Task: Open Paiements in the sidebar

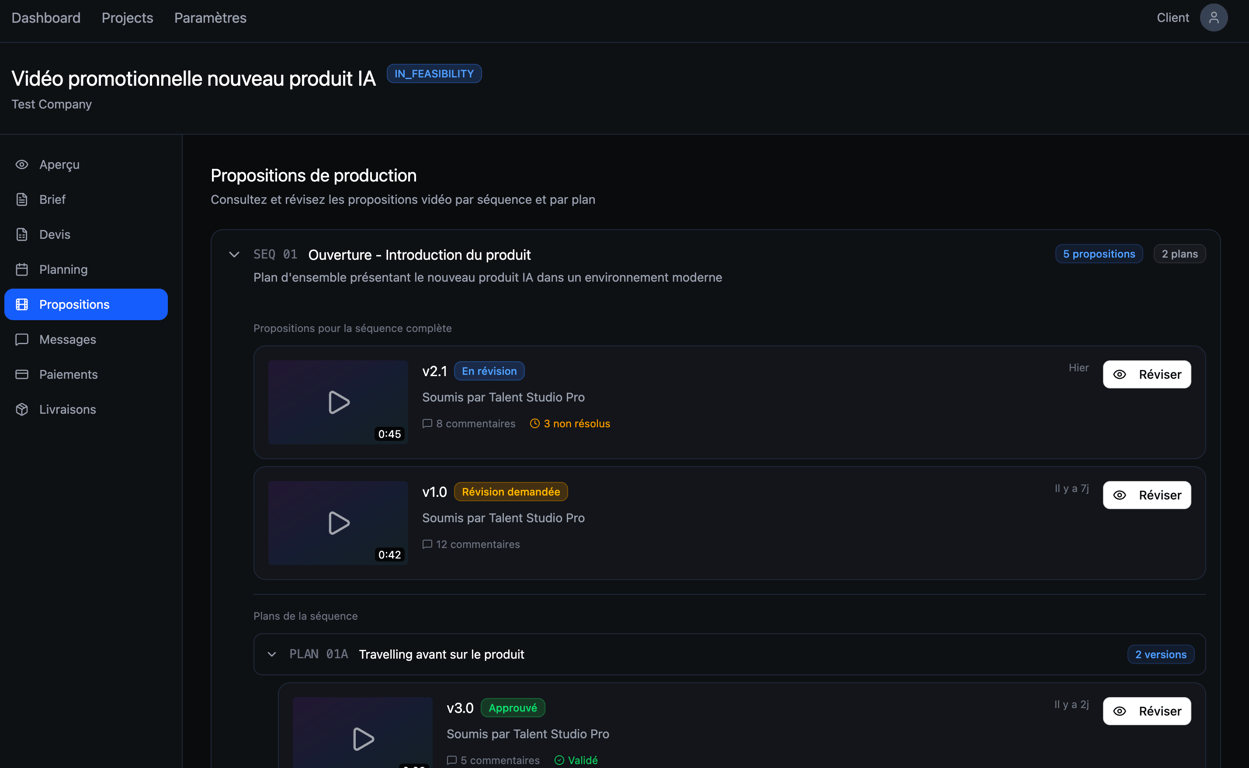Action: 86,374
